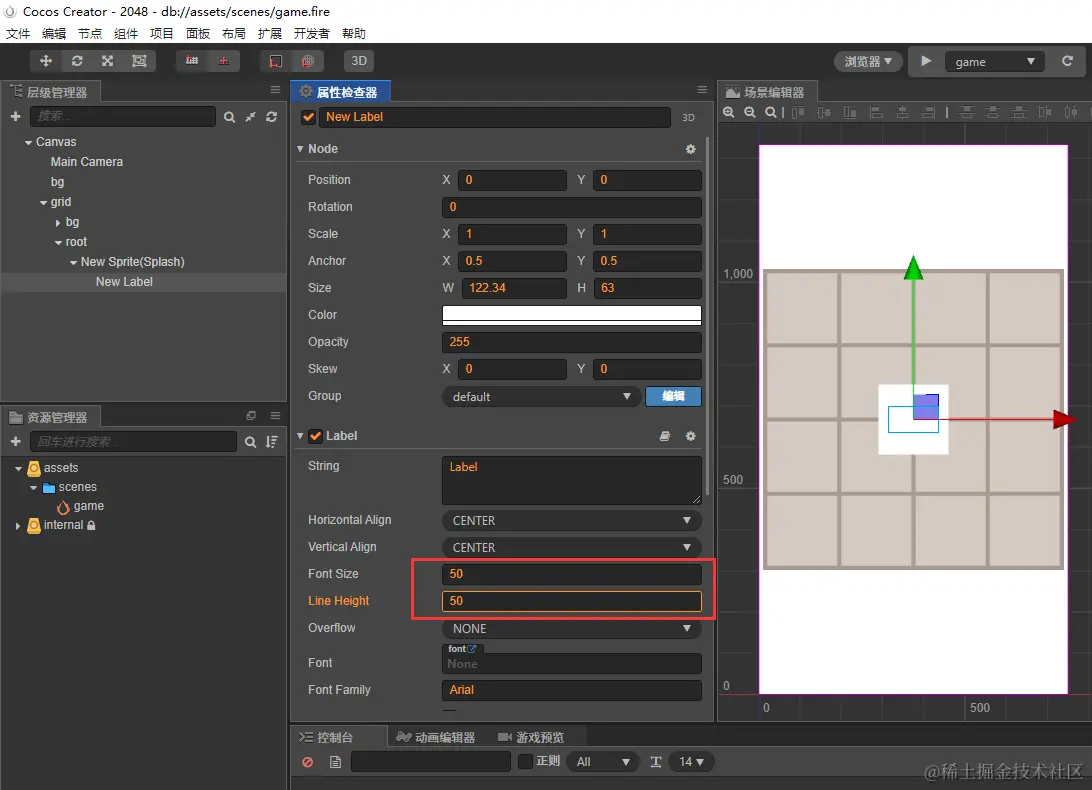Viewport: 1092px width, 790px height.
Task: Toggle the Label component enabled checkbox
Action: click(x=315, y=436)
